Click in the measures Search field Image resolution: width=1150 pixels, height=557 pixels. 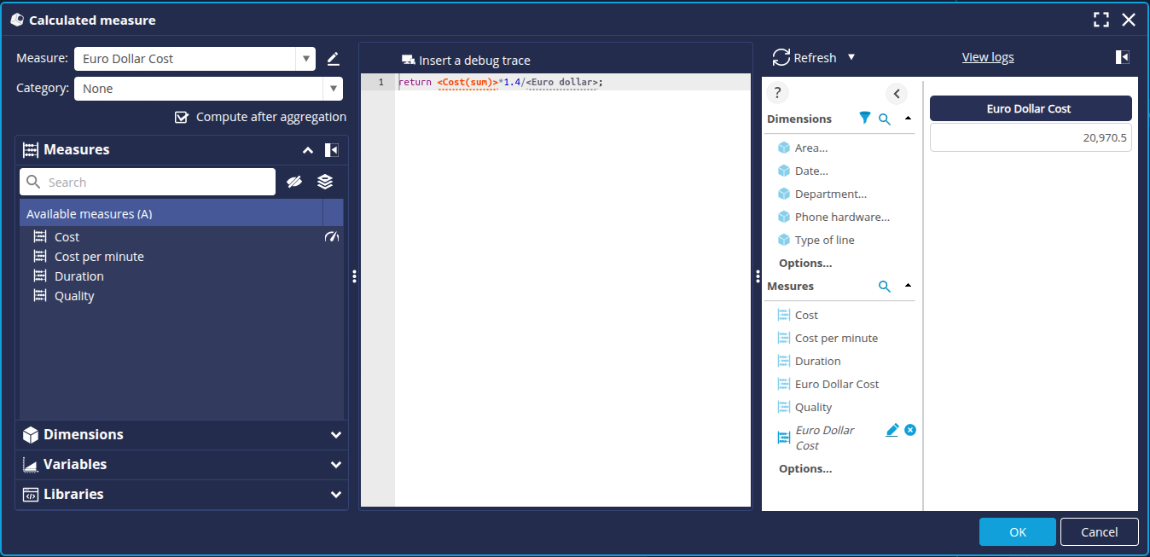pyautogui.click(x=158, y=182)
